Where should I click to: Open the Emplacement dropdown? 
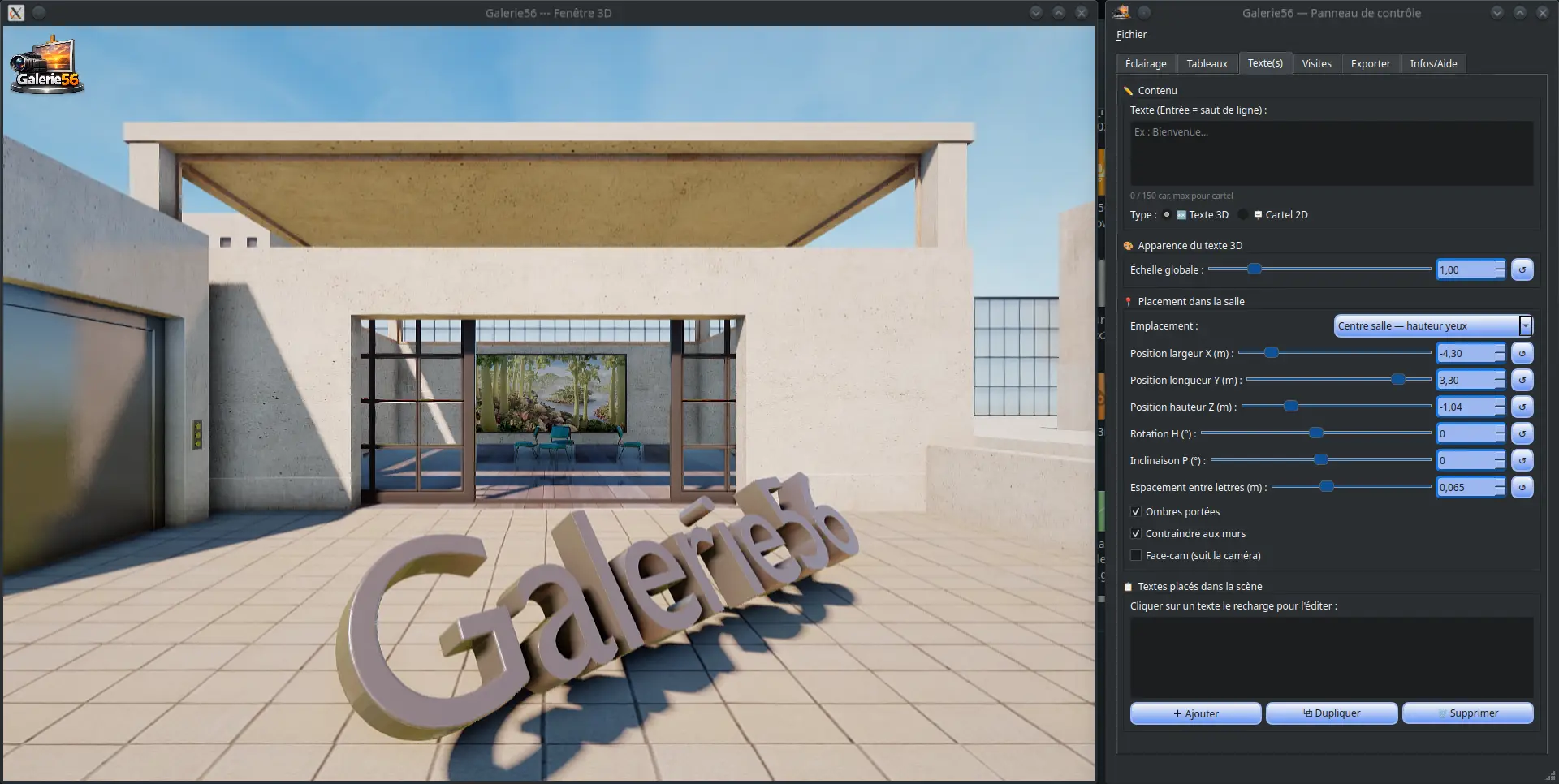1433,326
